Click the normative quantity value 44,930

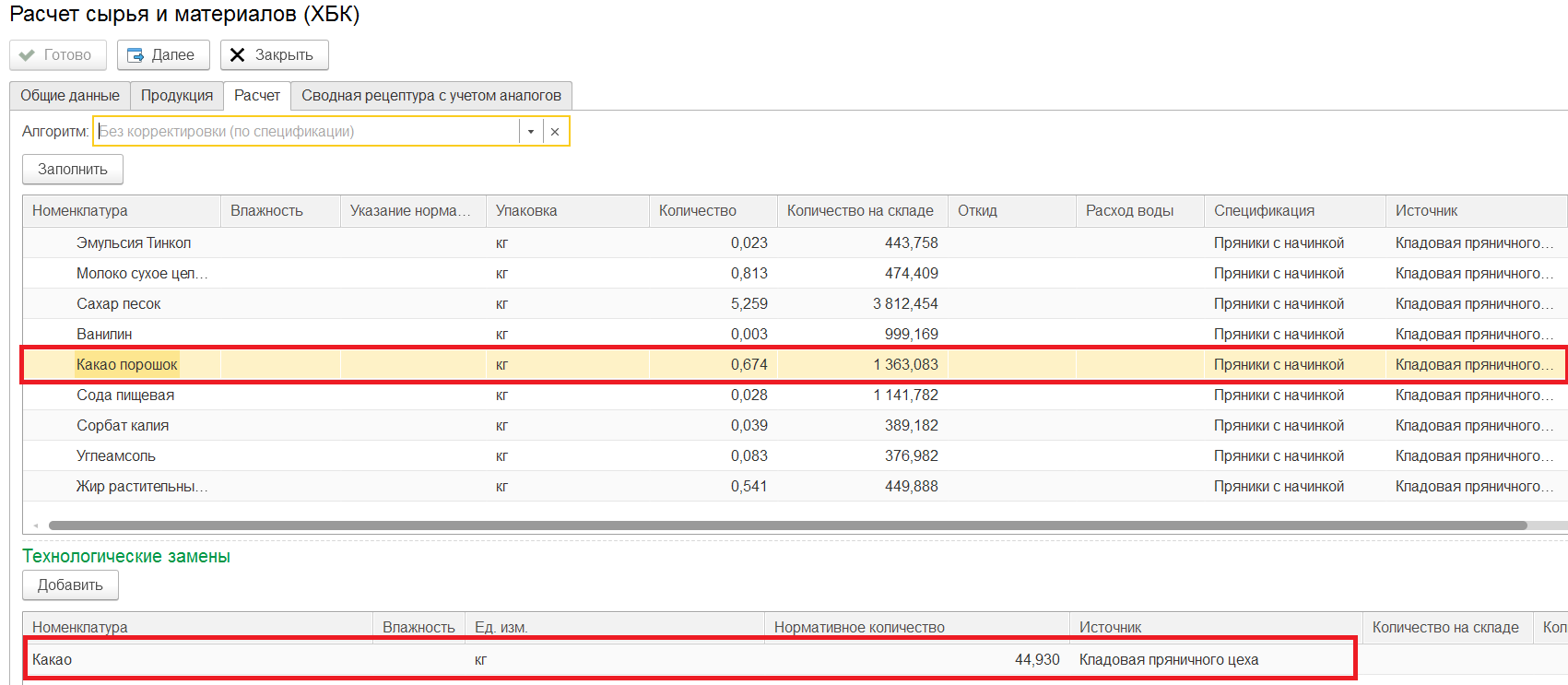1037,660
